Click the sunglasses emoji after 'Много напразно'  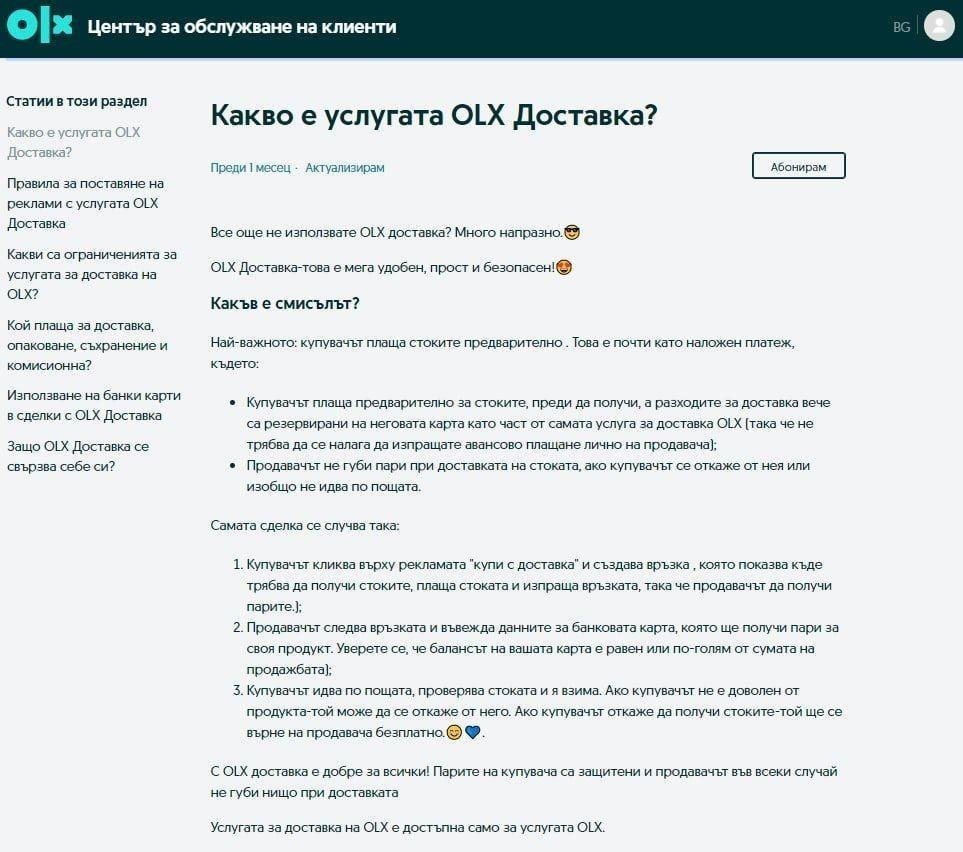(572, 232)
